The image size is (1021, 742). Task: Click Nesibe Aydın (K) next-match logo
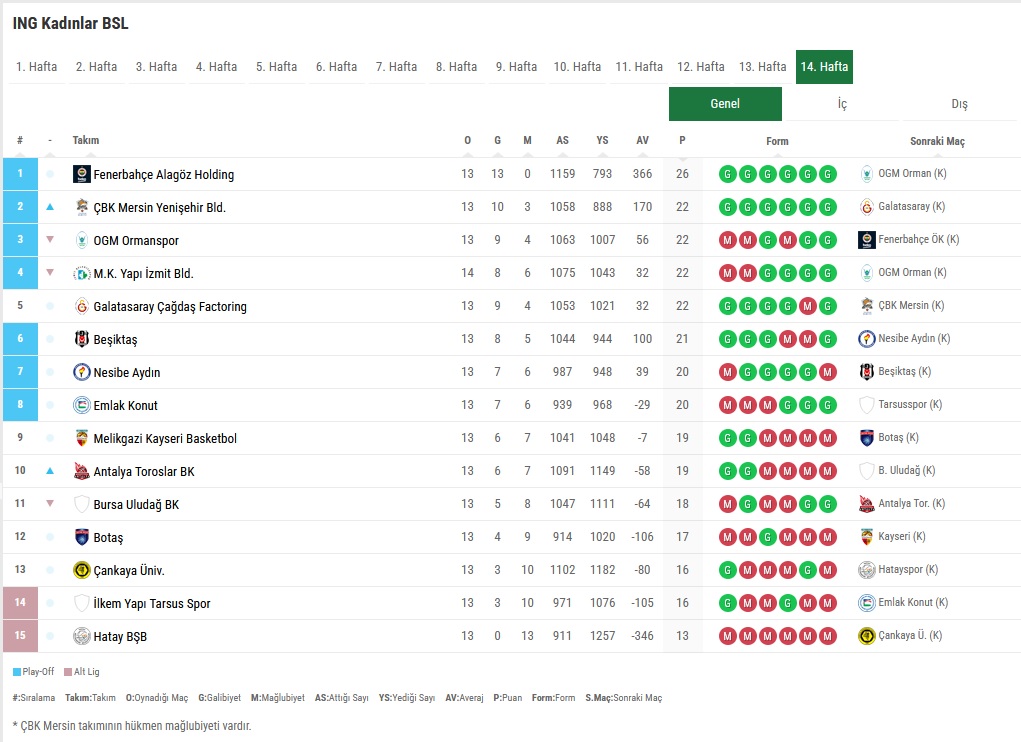[867, 339]
